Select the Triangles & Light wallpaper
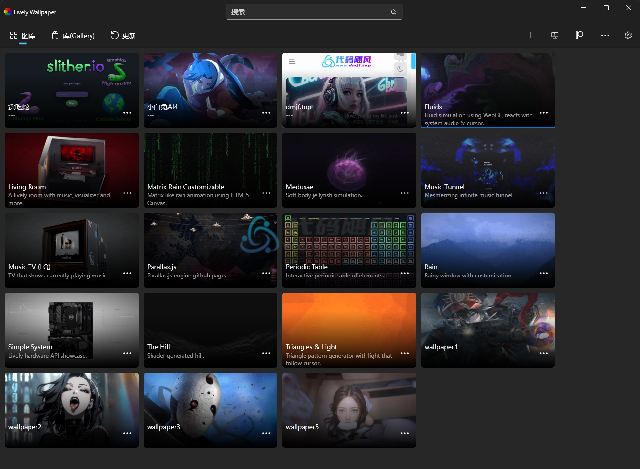Image resolution: width=640 pixels, height=469 pixels. tap(349, 330)
